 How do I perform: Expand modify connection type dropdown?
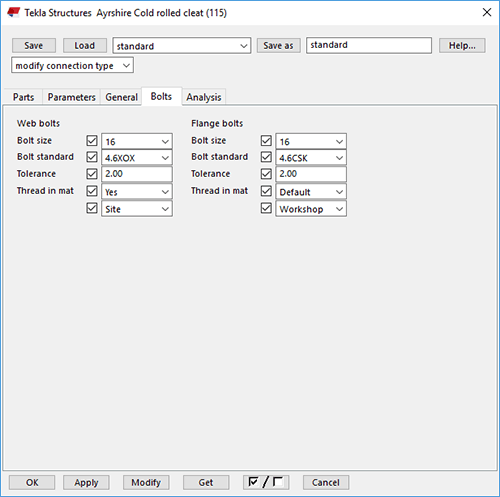(72, 65)
